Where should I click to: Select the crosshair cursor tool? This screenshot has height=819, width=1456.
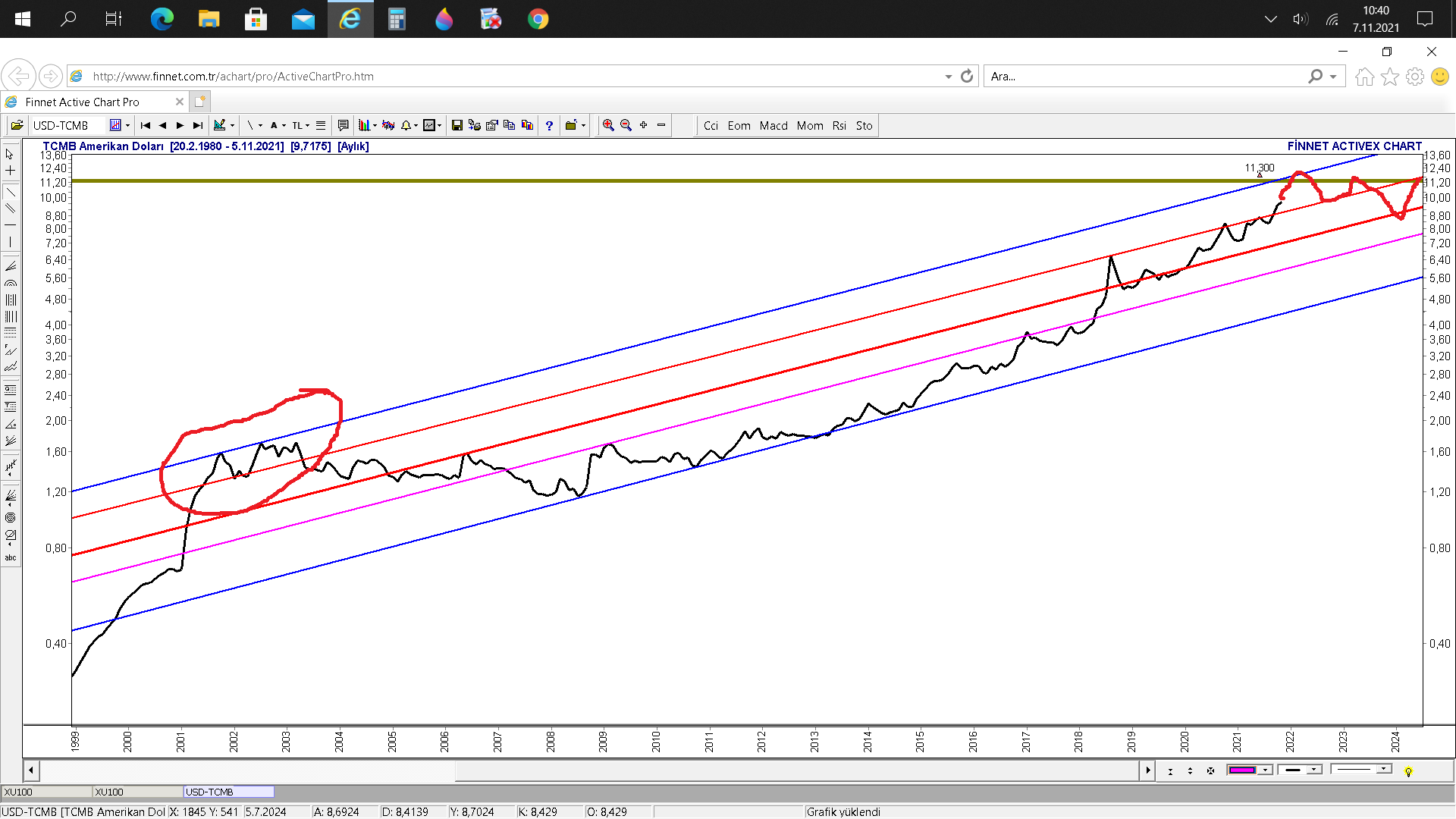[x=10, y=171]
